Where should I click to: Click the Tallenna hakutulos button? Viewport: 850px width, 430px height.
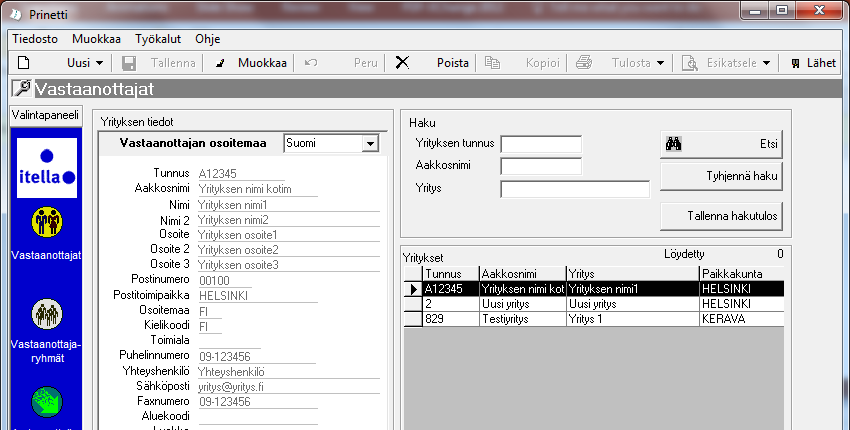pos(721,216)
